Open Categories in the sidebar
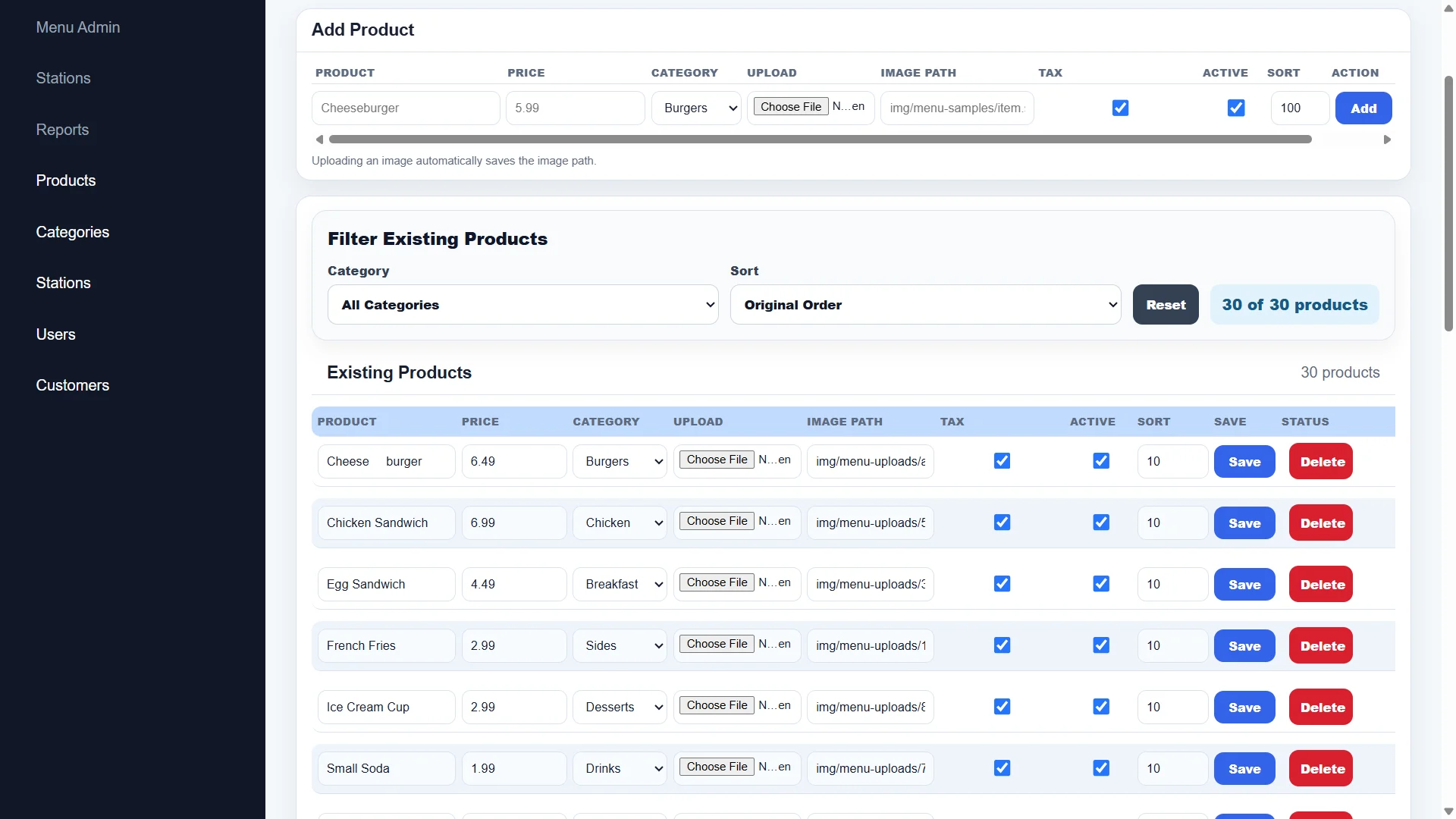 (73, 232)
